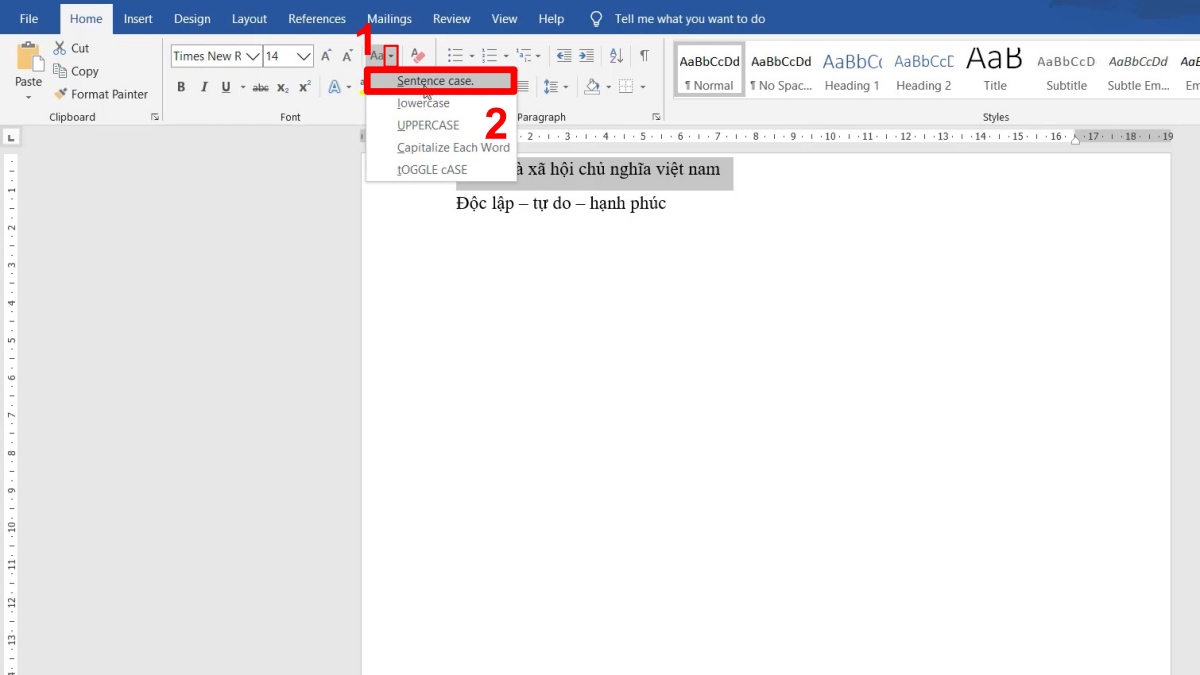Image resolution: width=1200 pixels, height=675 pixels.
Task: Click the Tell me what you want box
Action: pyautogui.click(x=690, y=19)
